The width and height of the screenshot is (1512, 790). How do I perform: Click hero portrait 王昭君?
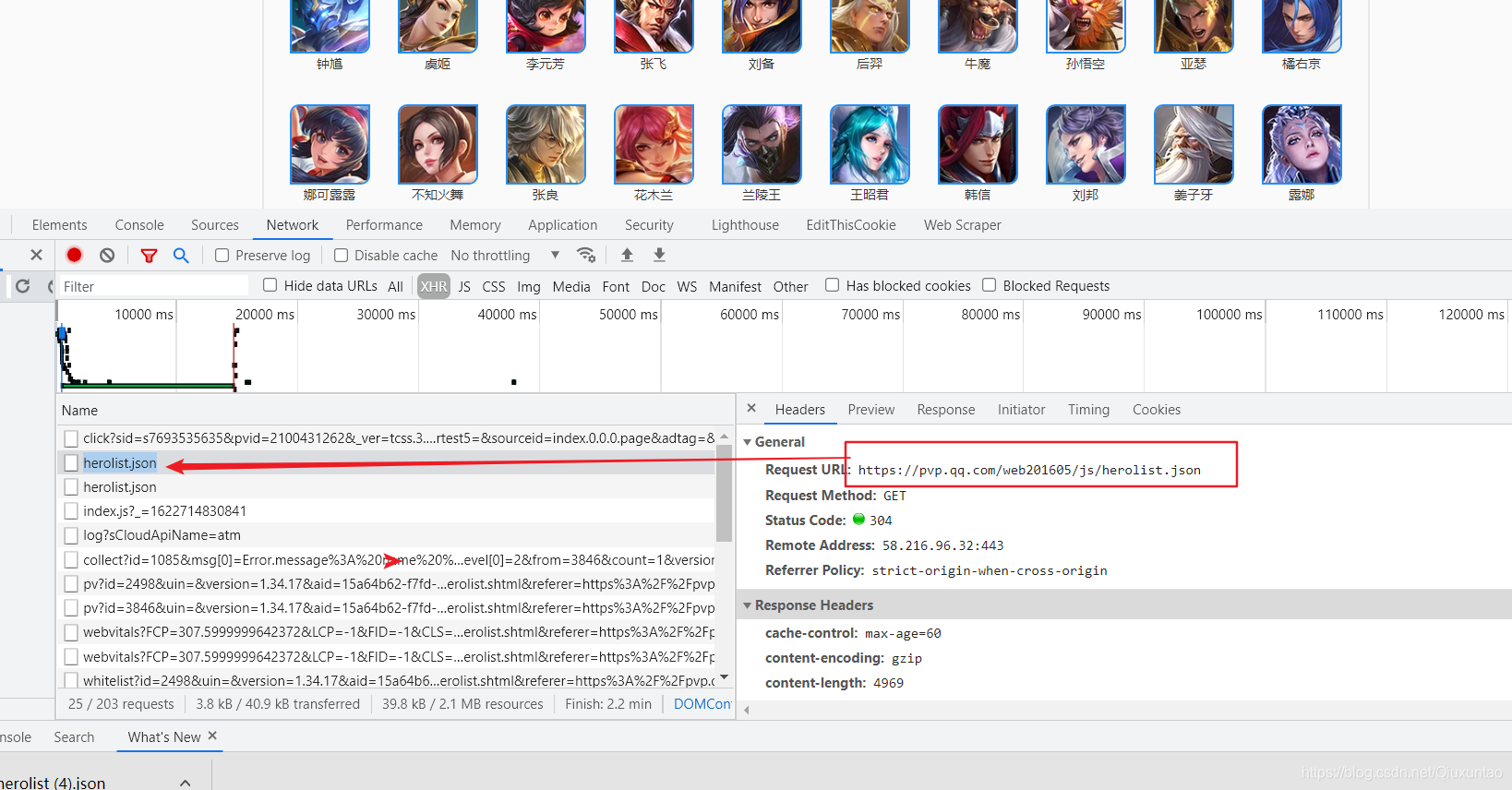point(870,144)
